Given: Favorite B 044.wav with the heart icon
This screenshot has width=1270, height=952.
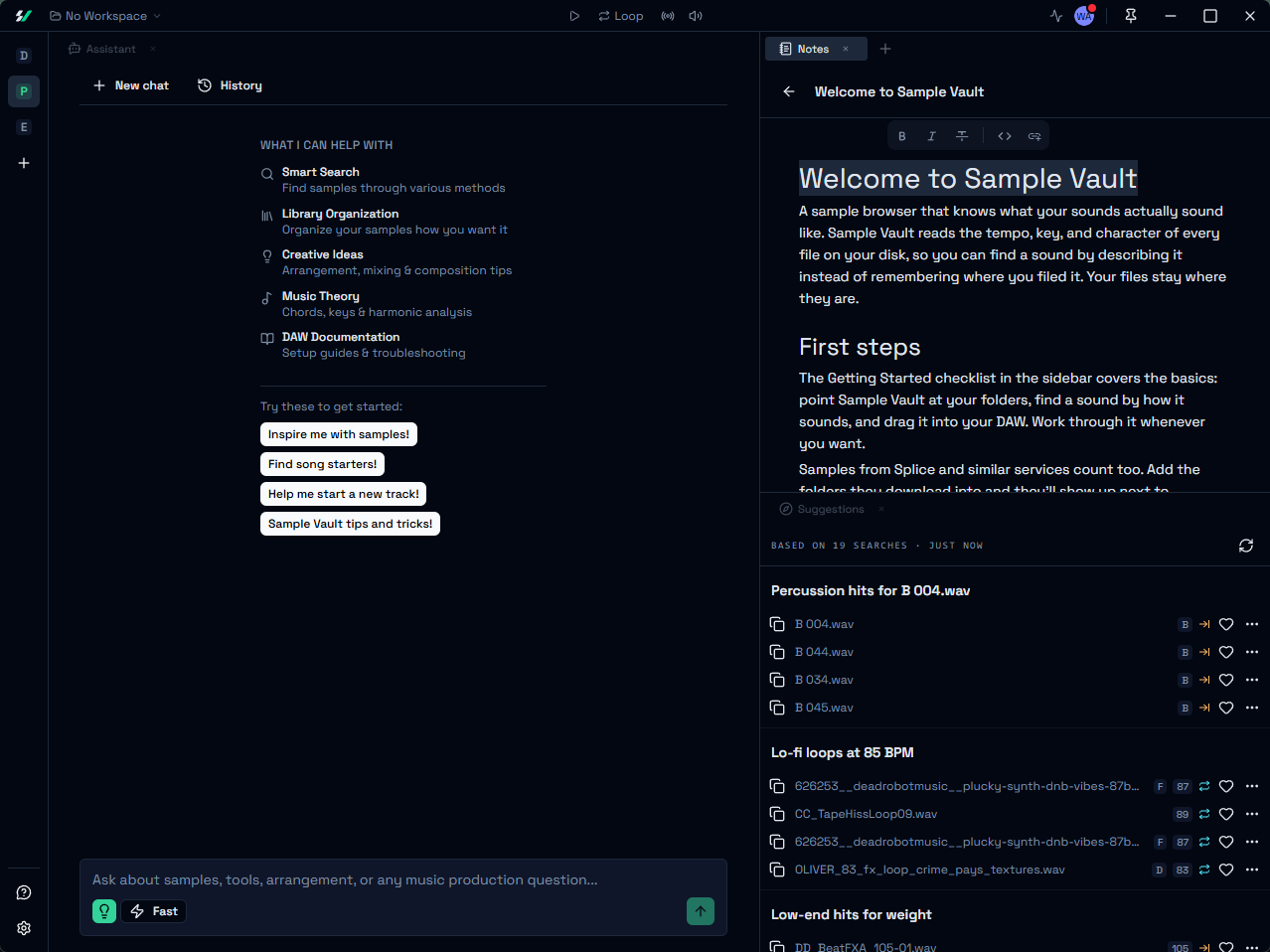Looking at the screenshot, I should click(x=1226, y=652).
